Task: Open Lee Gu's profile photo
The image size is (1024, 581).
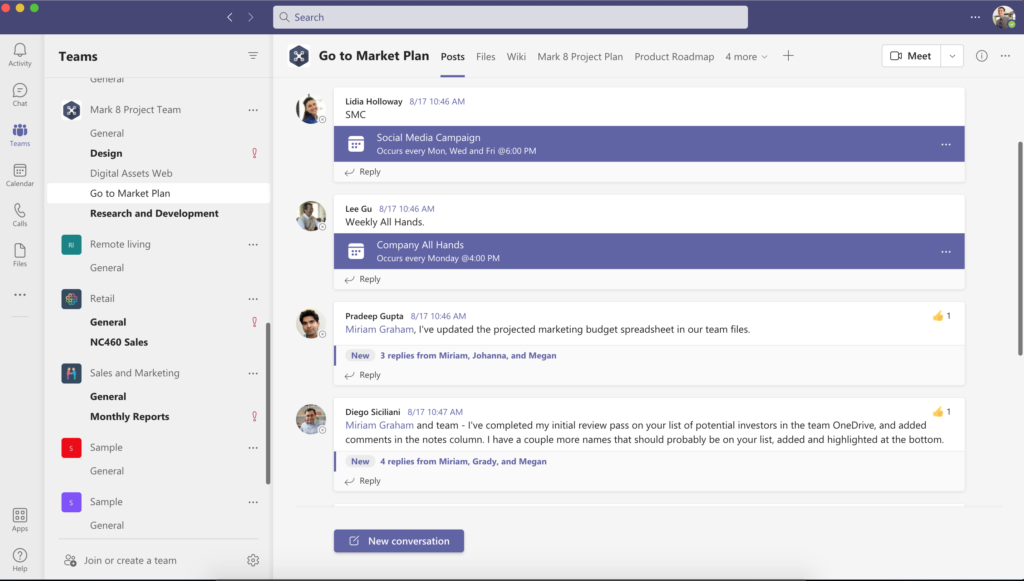Action: pyautogui.click(x=311, y=216)
